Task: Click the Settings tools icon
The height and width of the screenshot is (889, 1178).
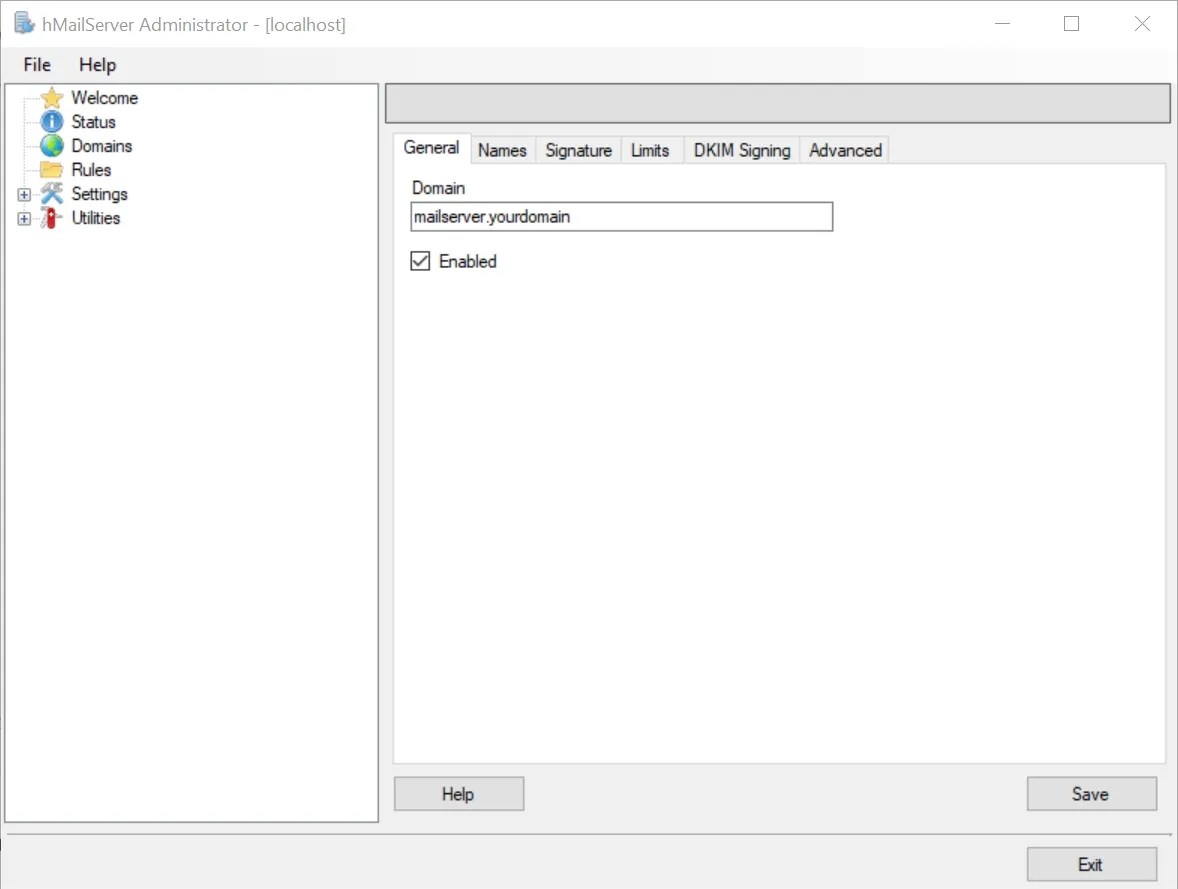Action: click(x=52, y=194)
